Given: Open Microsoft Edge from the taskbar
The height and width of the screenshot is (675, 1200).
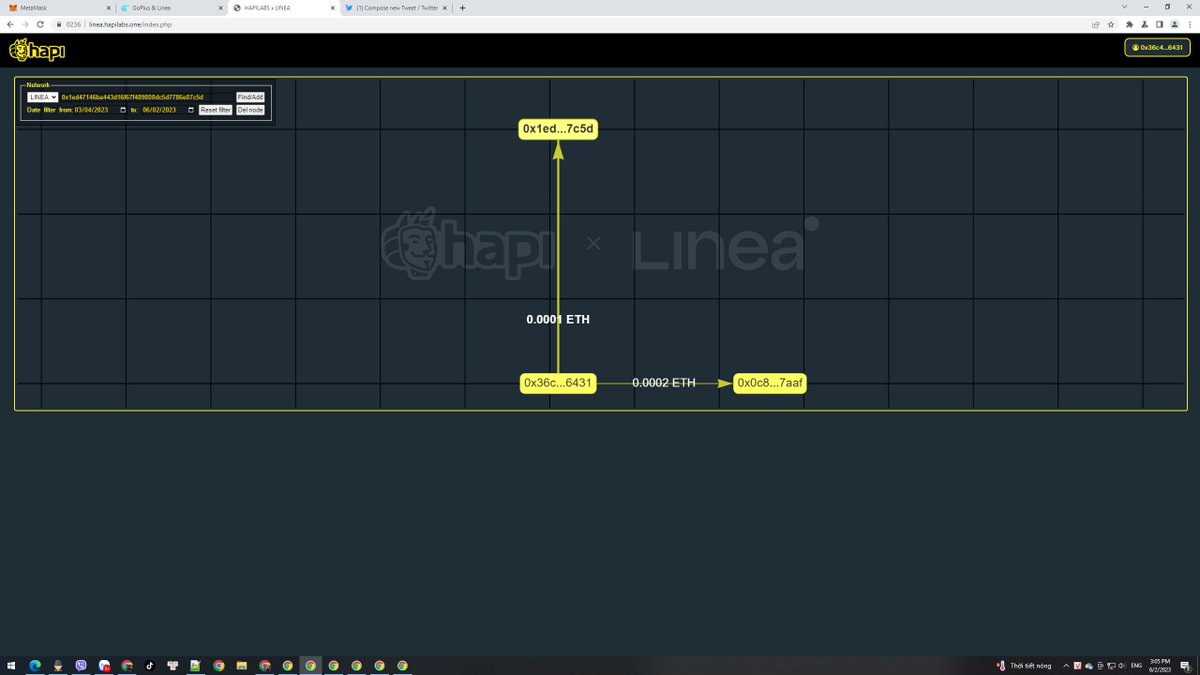Looking at the screenshot, I should (x=34, y=665).
